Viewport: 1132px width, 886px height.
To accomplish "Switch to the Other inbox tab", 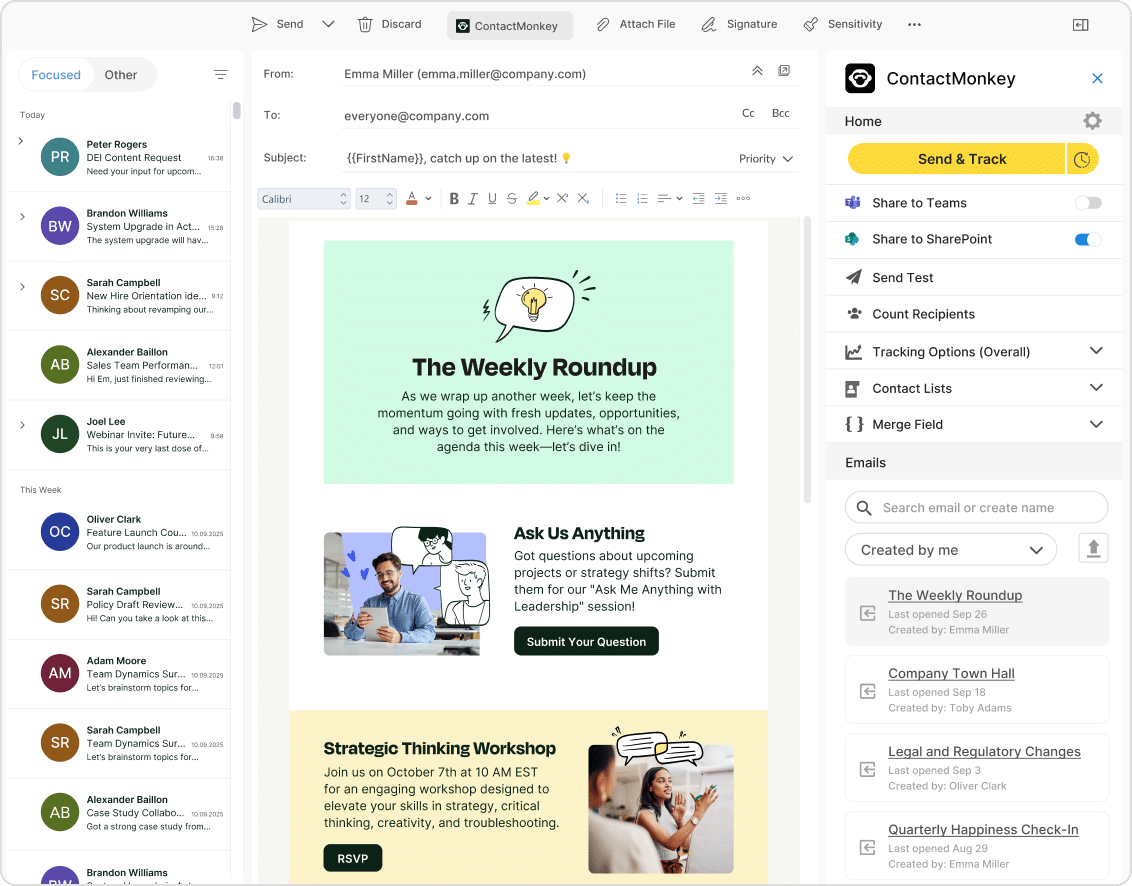I will click(x=121, y=75).
